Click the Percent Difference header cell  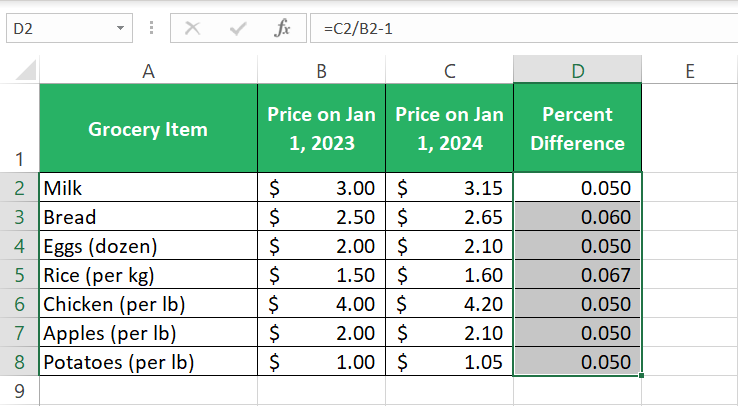coord(577,128)
